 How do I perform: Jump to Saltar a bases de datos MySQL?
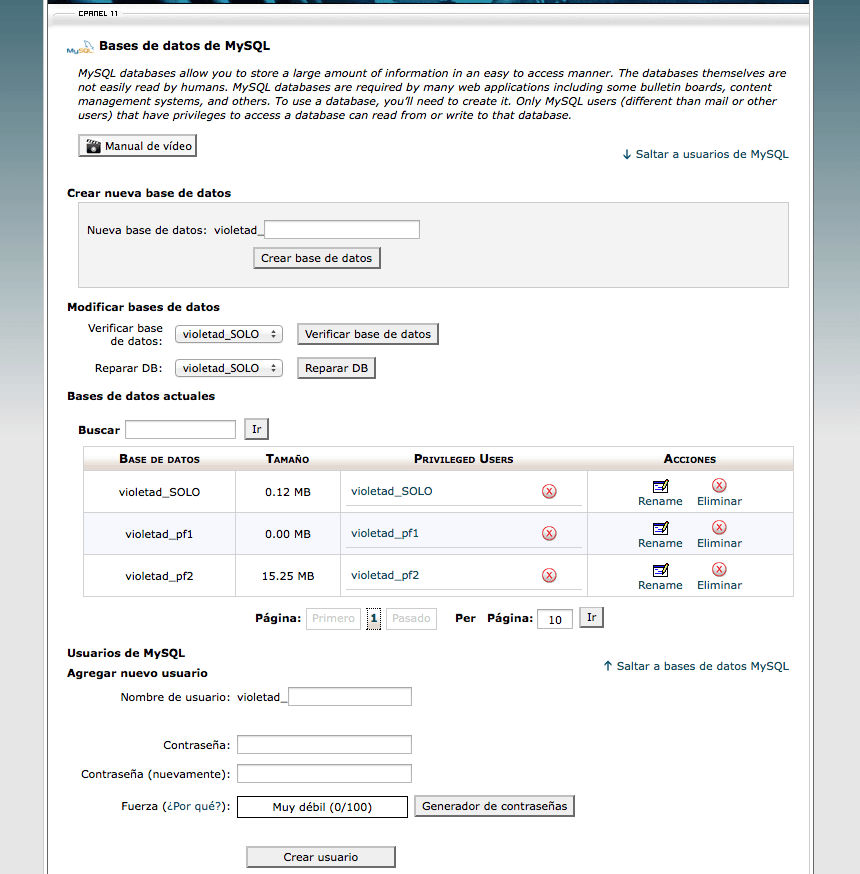[x=696, y=666]
